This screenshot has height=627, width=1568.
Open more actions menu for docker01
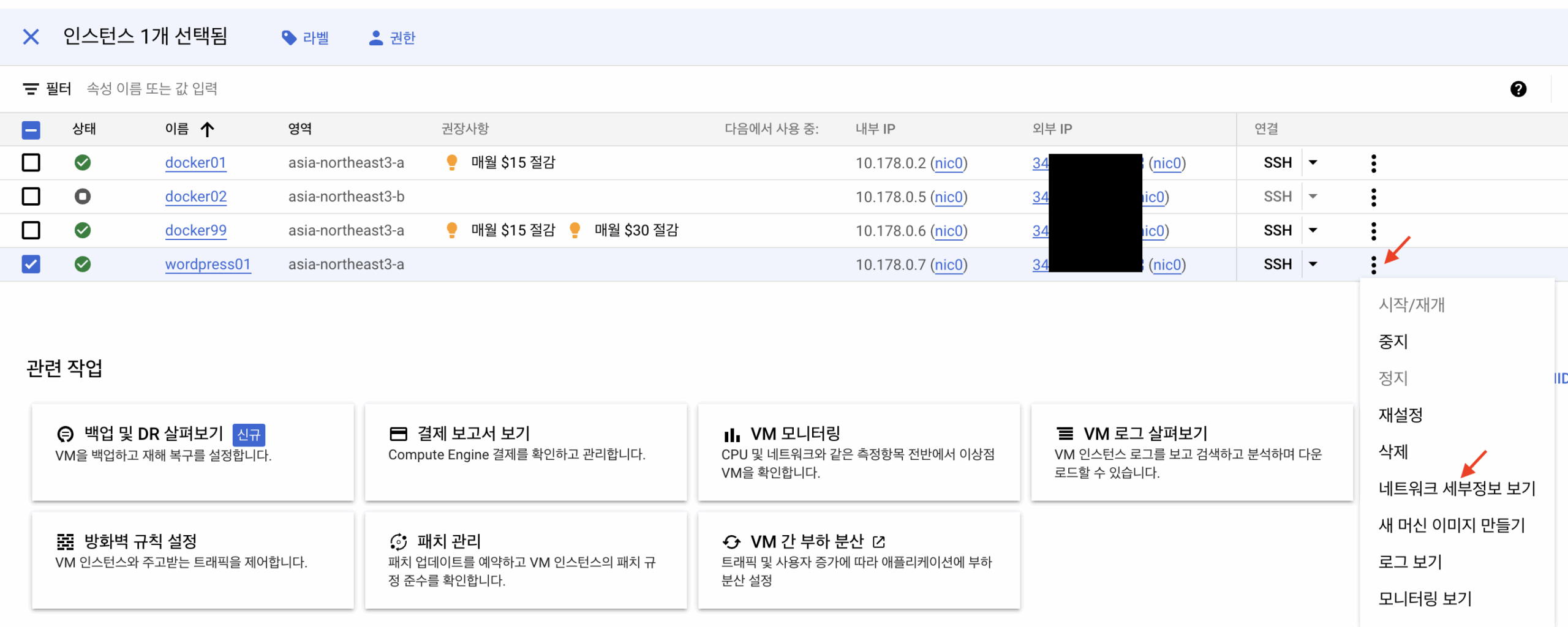(1374, 163)
